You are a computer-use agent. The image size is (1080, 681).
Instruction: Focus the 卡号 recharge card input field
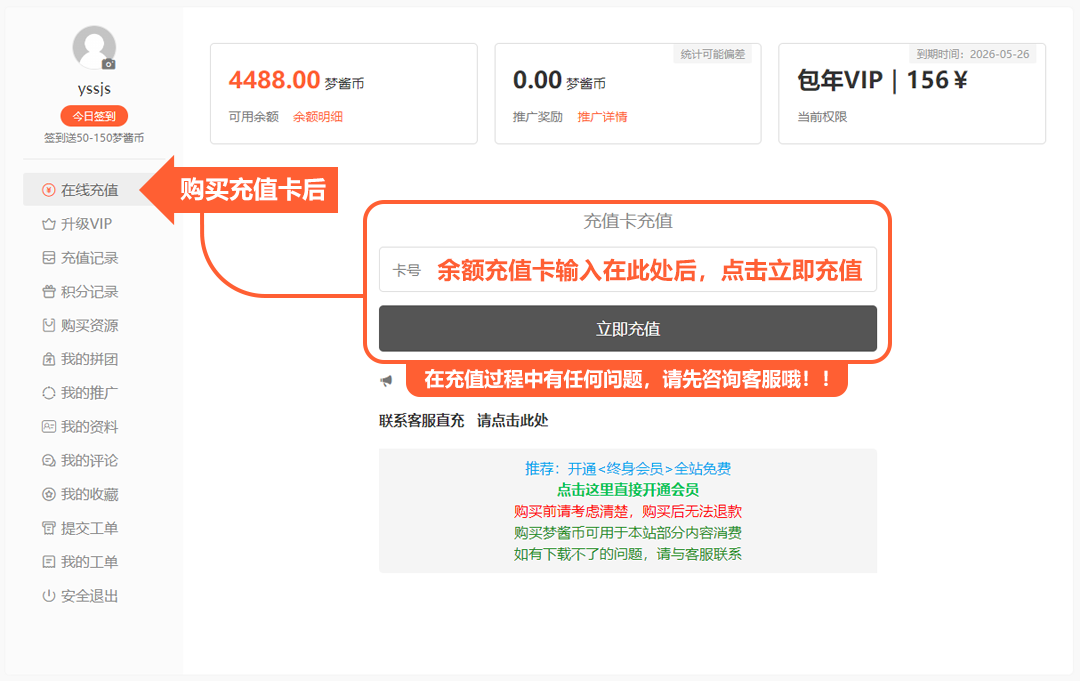point(650,270)
